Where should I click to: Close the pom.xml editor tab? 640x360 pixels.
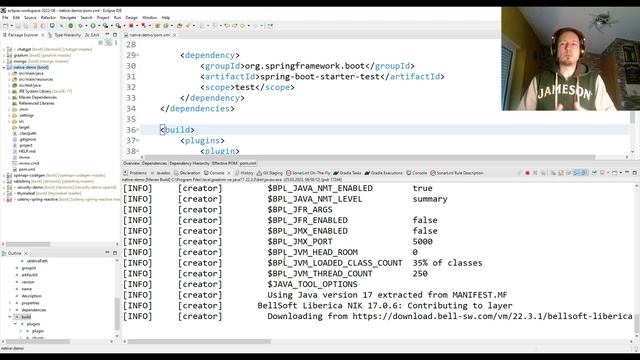(175, 35)
